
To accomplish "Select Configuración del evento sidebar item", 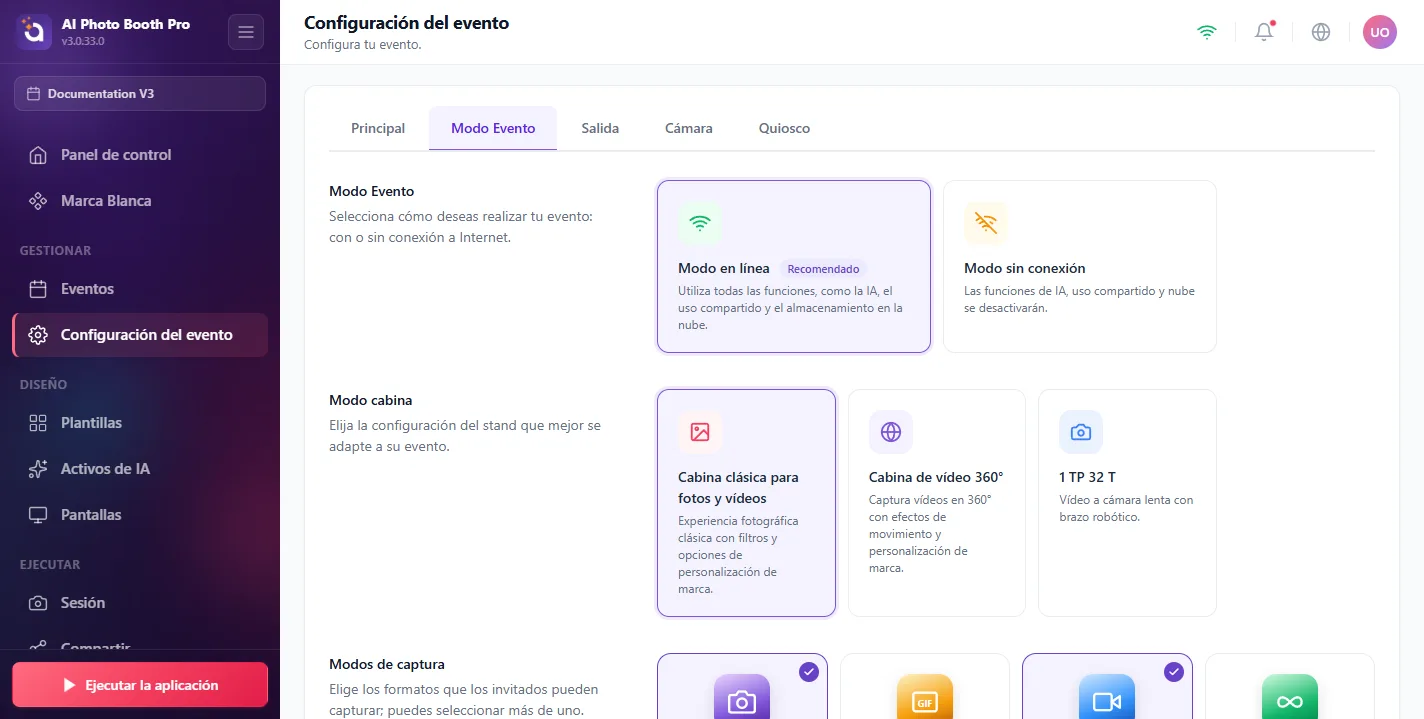I will tap(140, 335).
